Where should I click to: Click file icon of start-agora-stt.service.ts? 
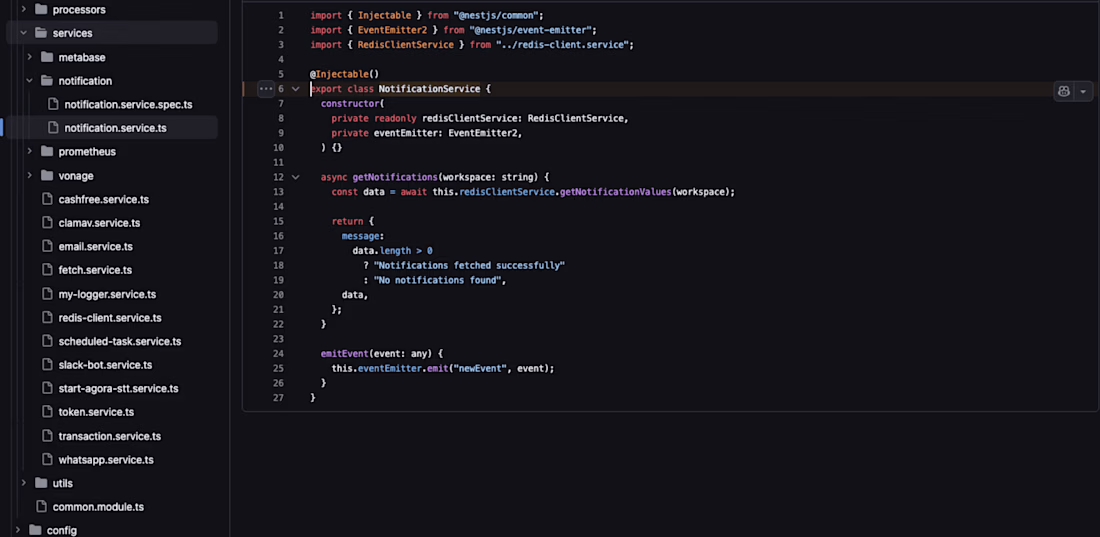47,388
